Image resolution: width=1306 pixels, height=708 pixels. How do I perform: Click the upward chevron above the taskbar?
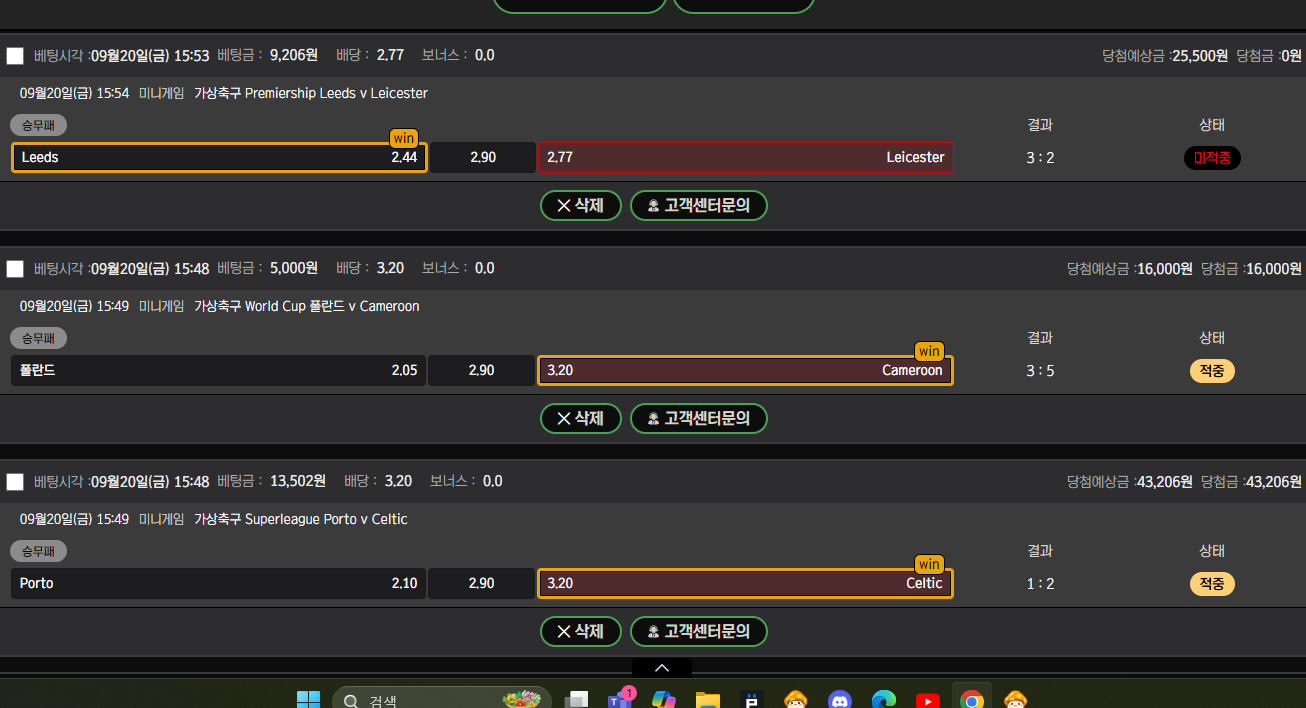click(661, 668)
